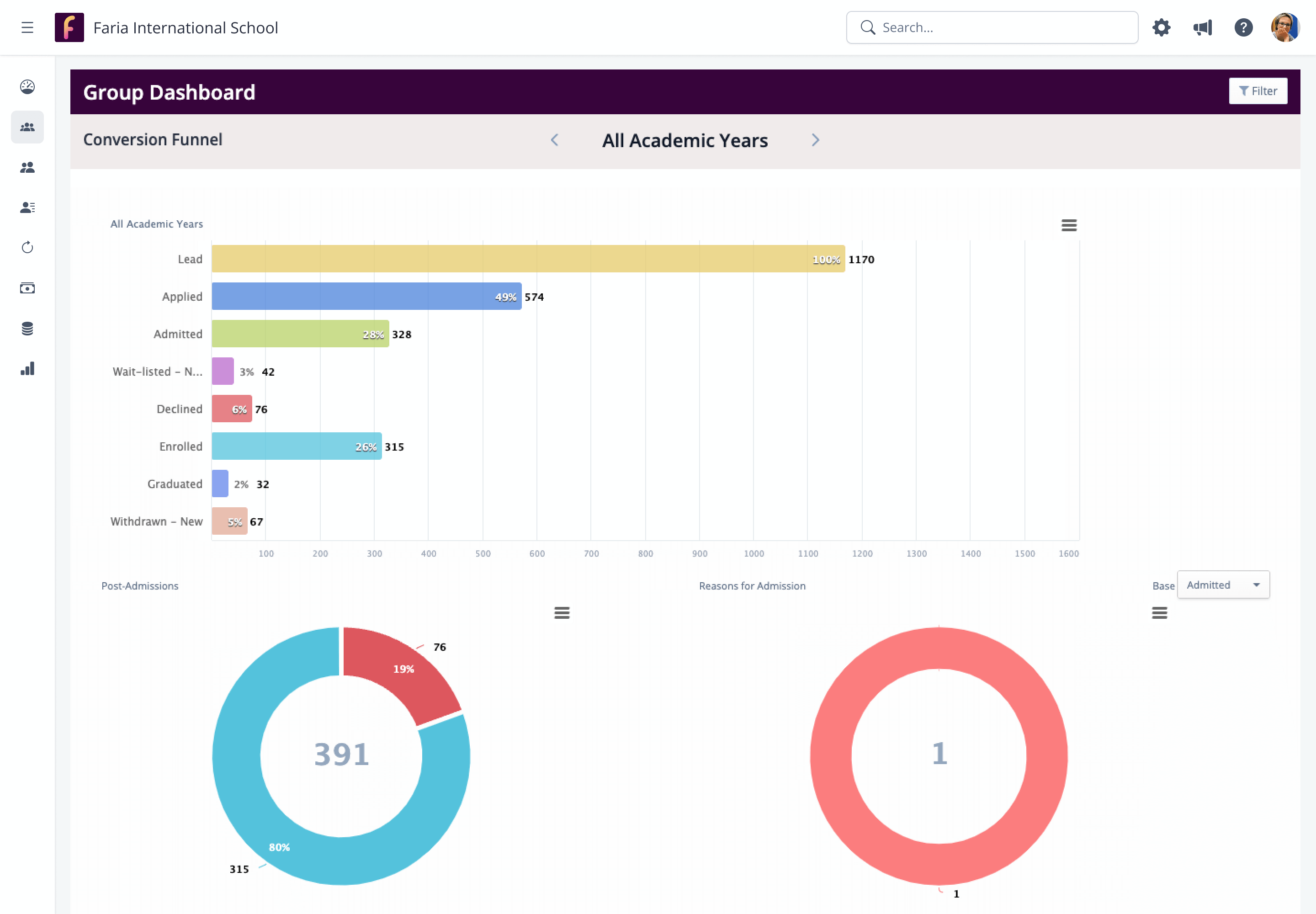Go to next academic year

pos(815,140)
